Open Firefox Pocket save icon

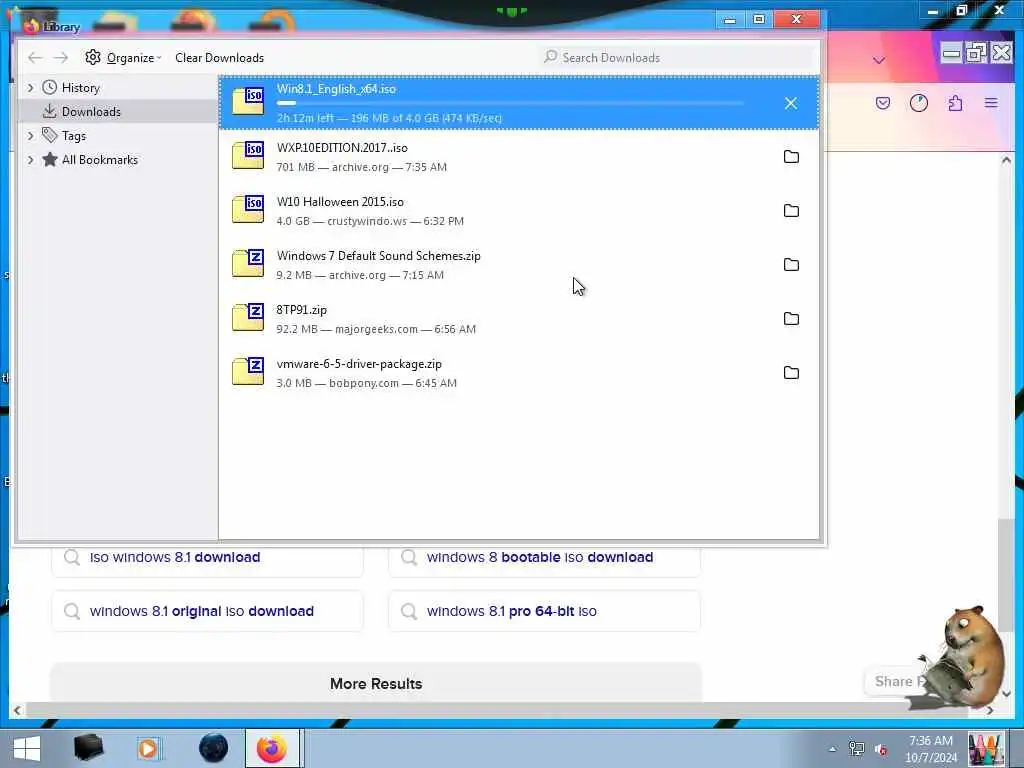[882, 103]
